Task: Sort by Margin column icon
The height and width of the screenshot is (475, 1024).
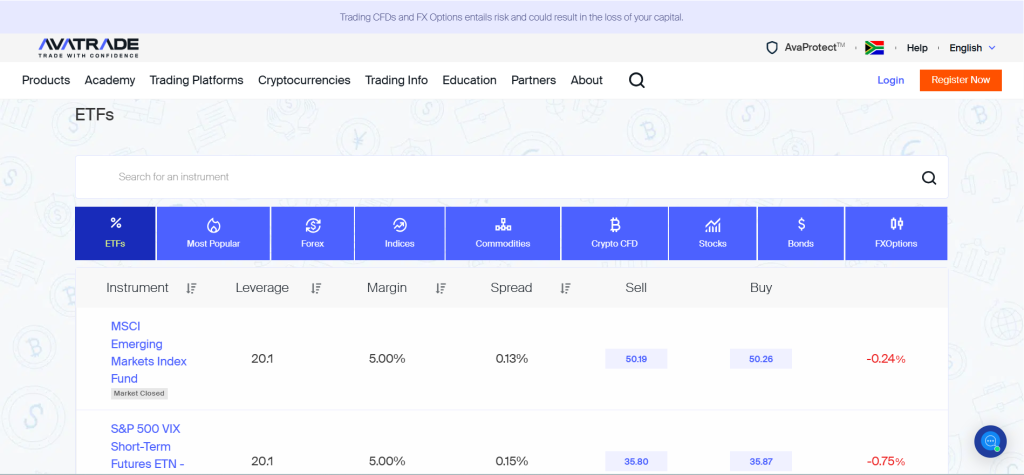Action: (x=441, y=288)
